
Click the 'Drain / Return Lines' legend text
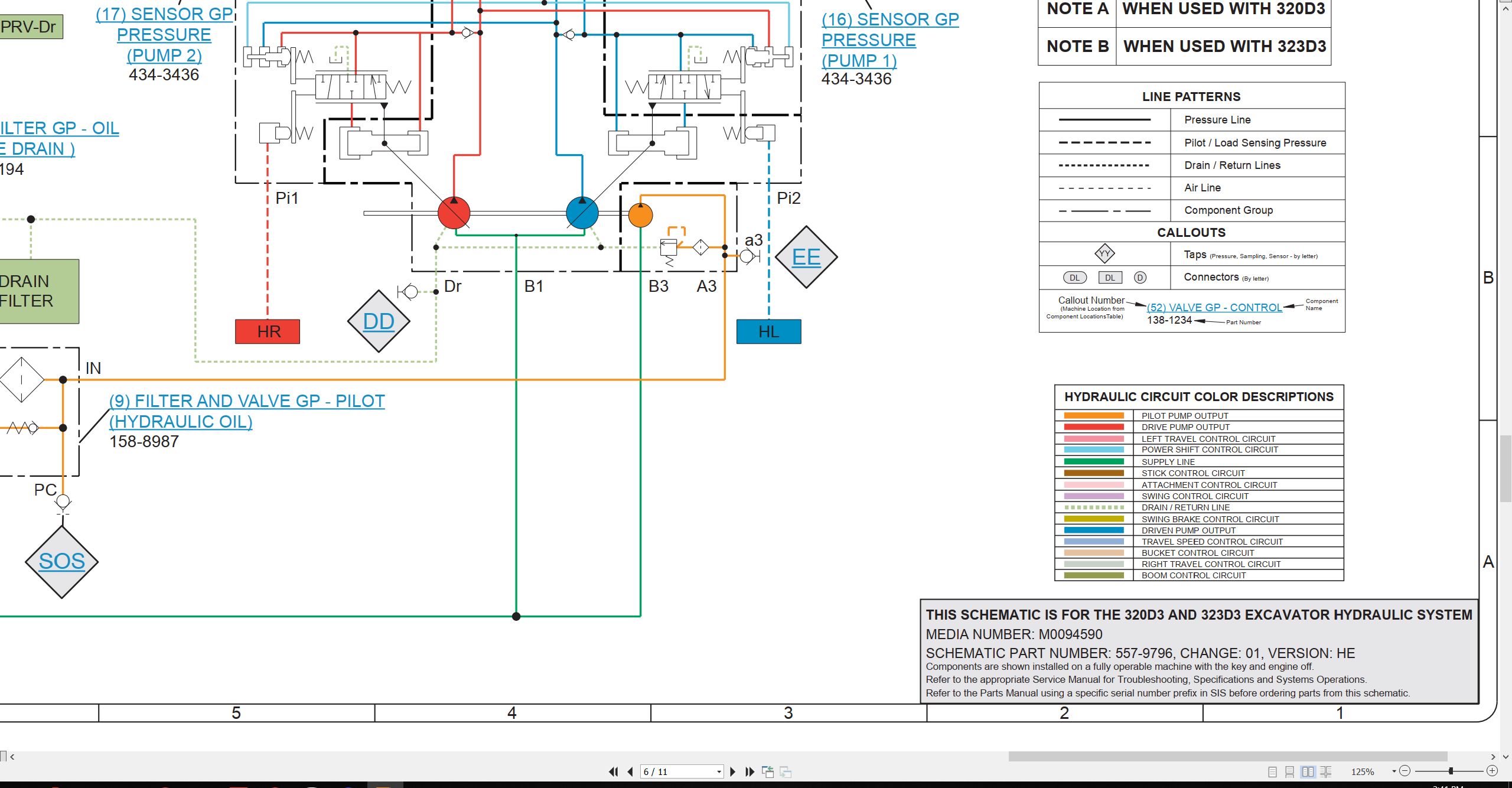click(x=1232, y=165)
